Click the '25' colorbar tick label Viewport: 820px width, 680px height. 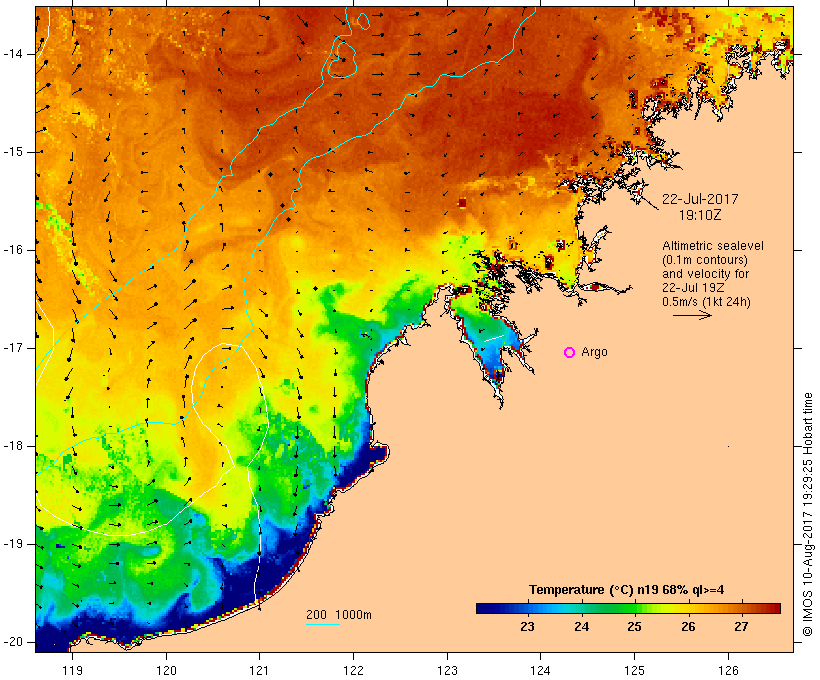coord(634,627)
